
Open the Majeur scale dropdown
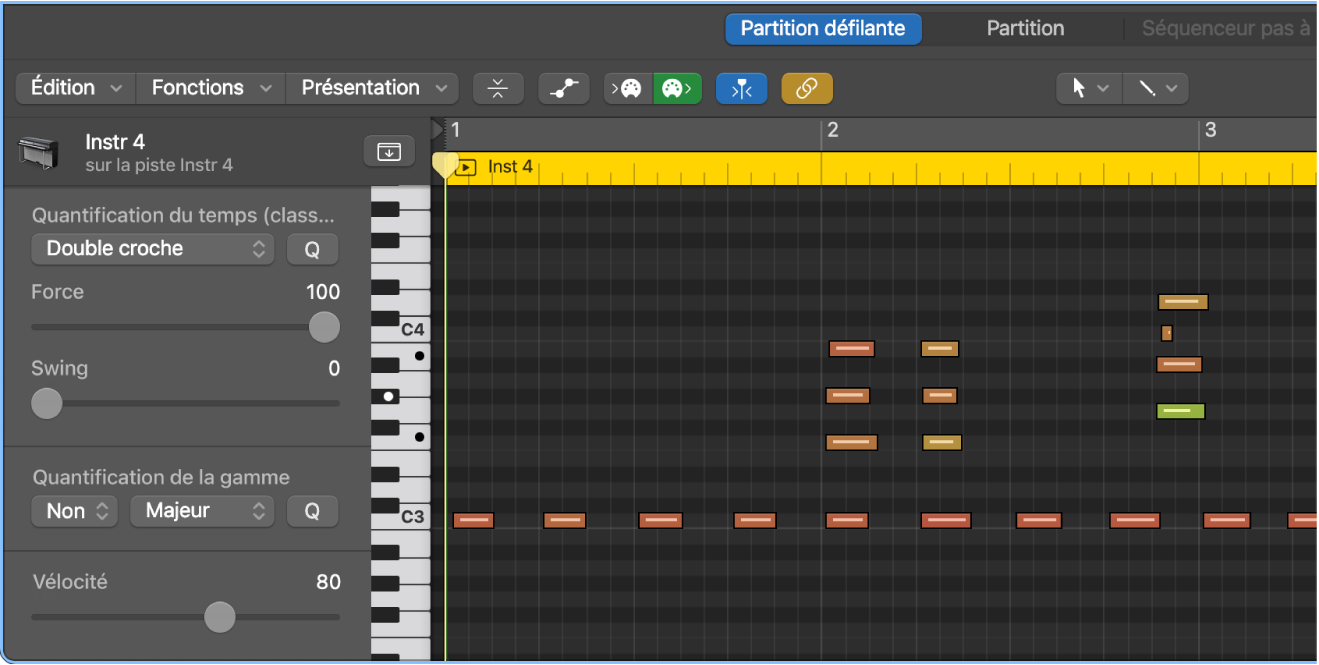click(x=202, y=511)
